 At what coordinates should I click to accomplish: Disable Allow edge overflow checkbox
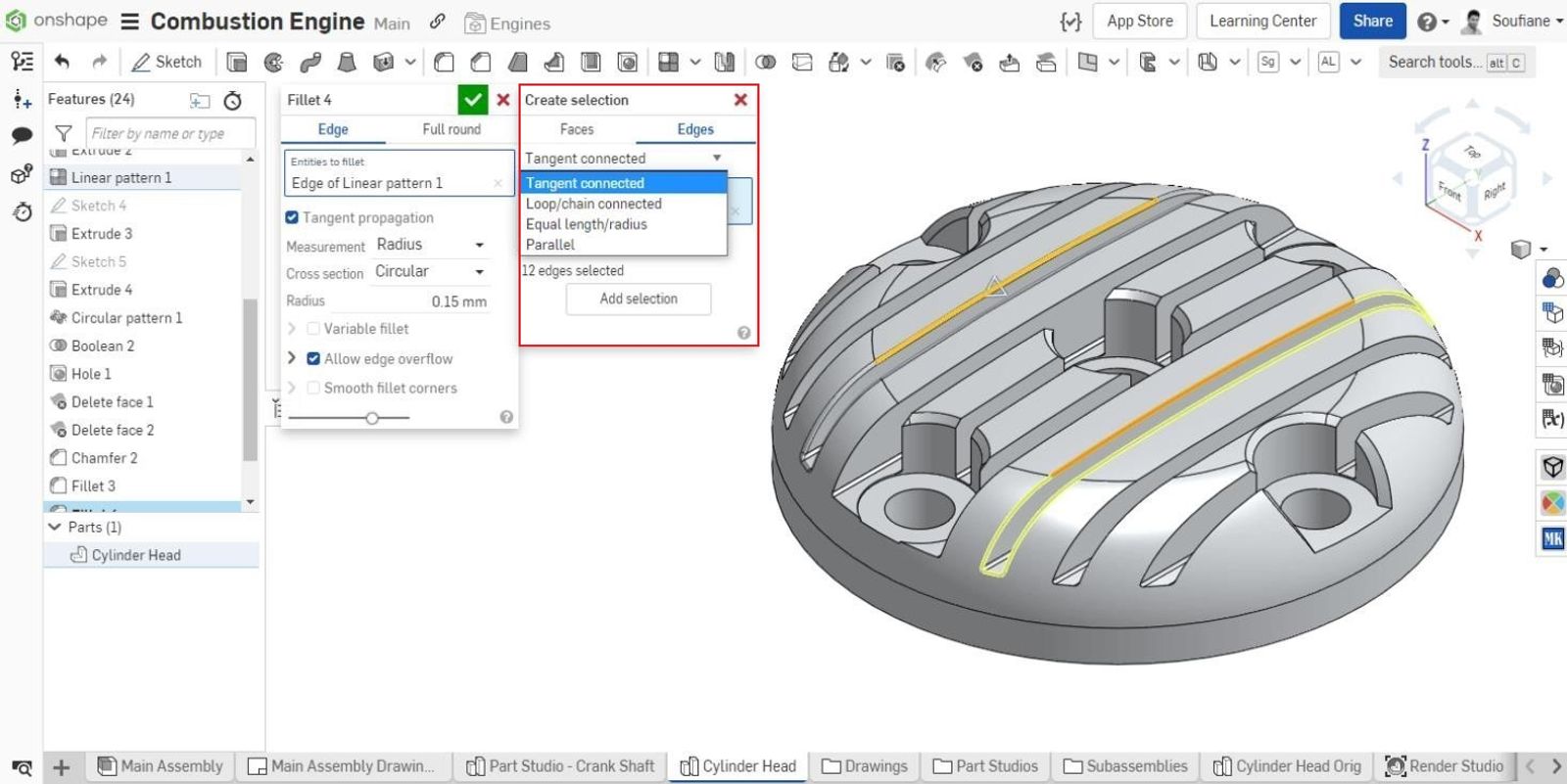tap(313, 359)
